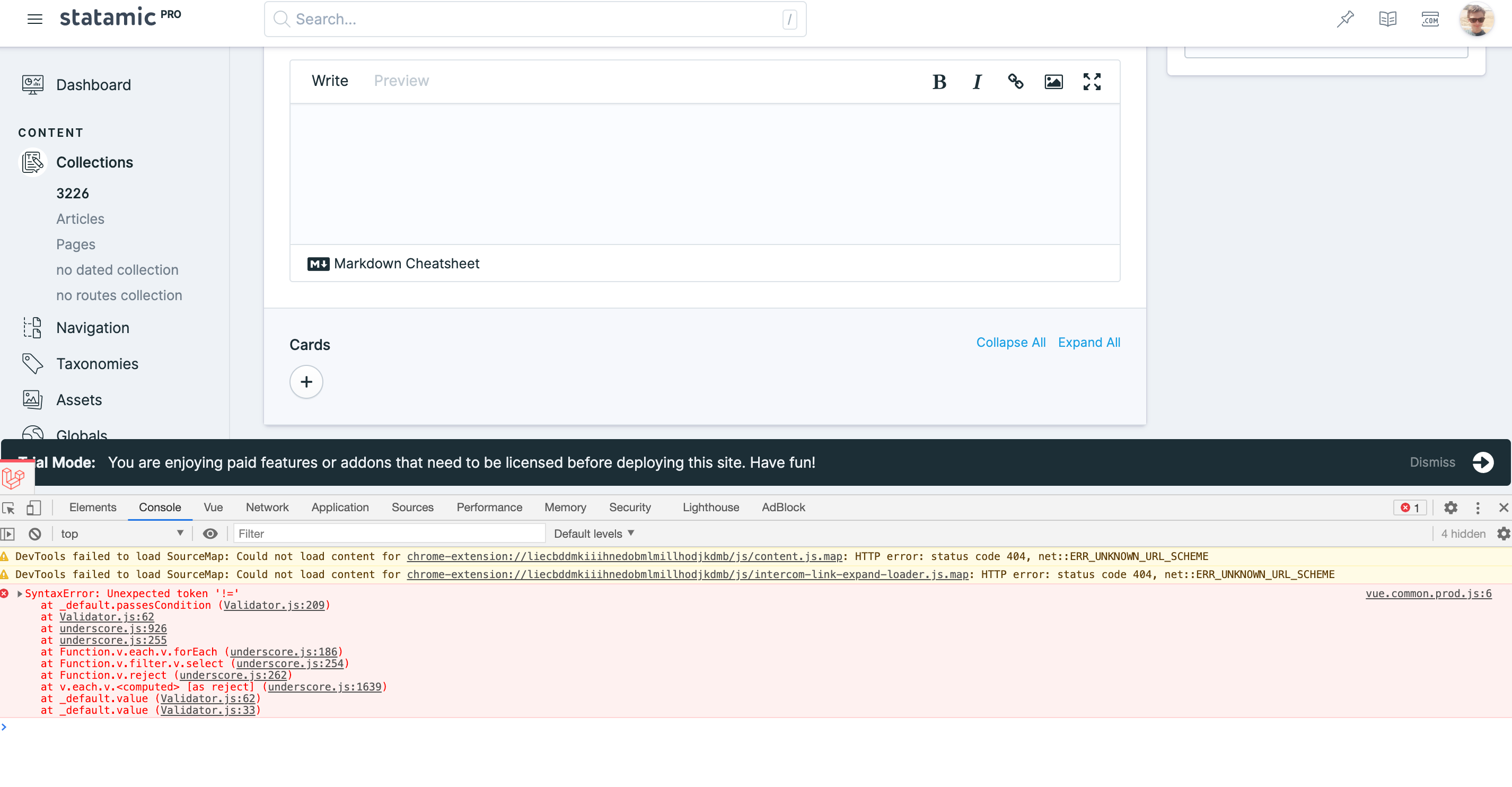Click inside the markdown text area
This screenshot has height=787, width=1512.
(705, 174)
